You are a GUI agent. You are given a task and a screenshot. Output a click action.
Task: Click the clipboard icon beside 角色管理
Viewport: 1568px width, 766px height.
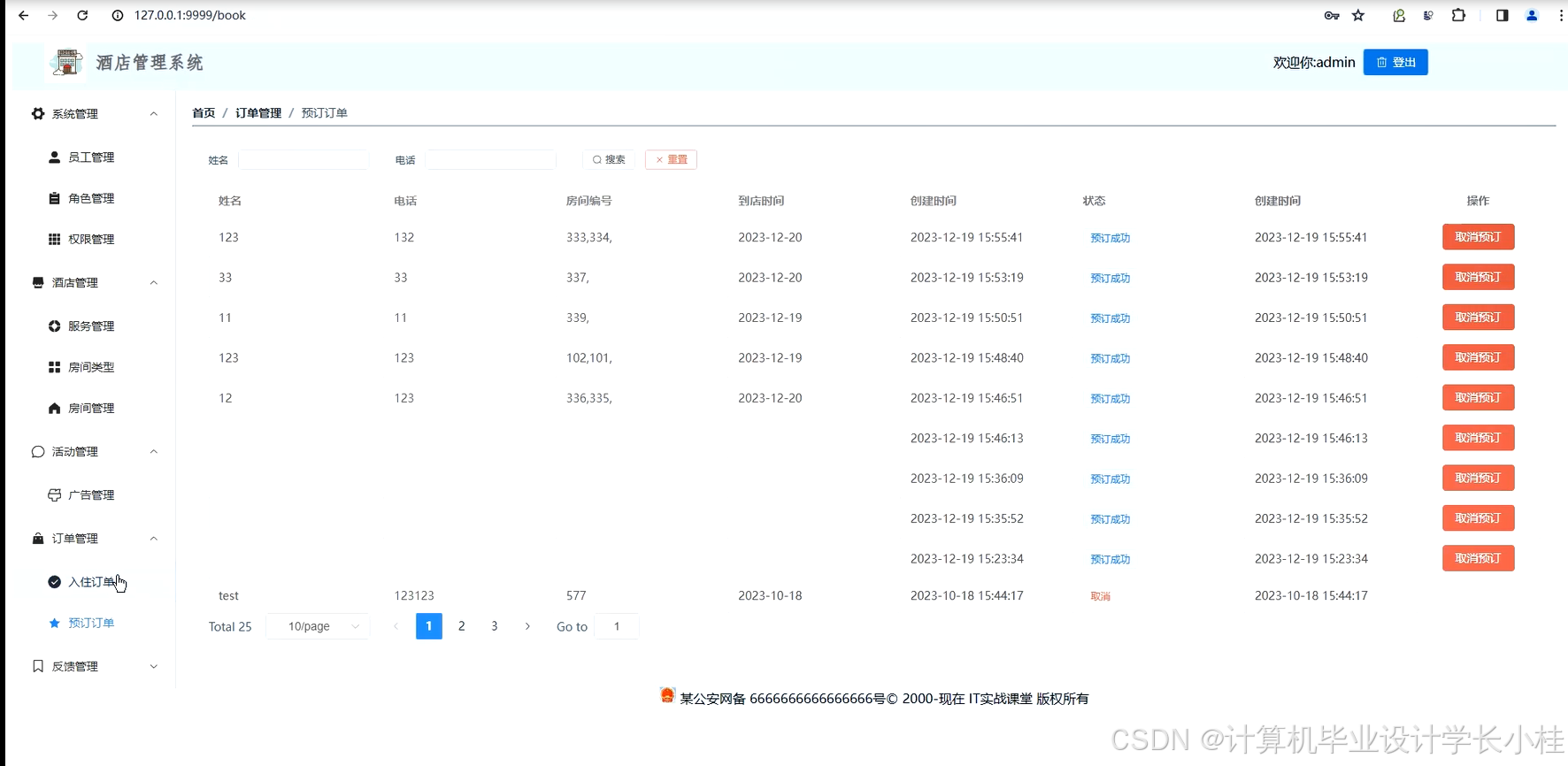(55, 198)
